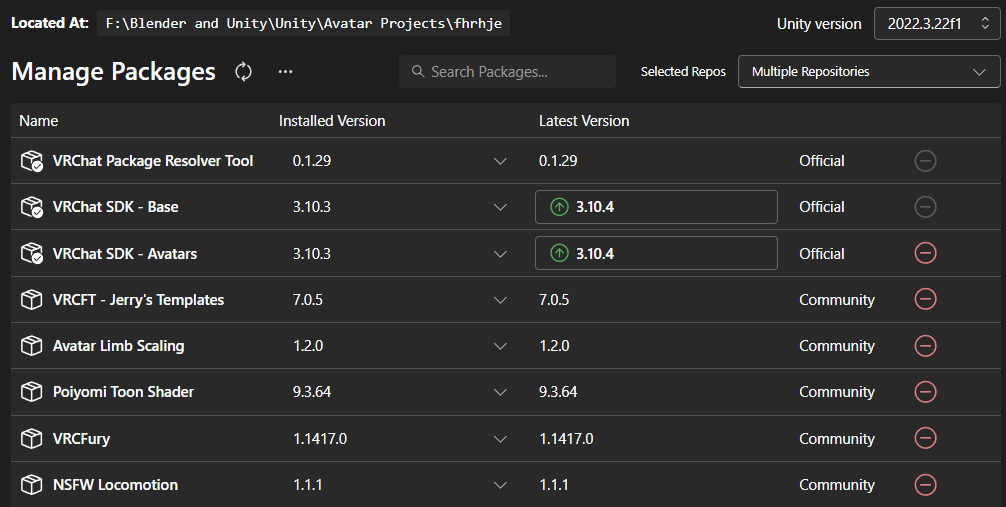Remove Avatar Limb Scaling package
Image resolution: width=1006 pixels, height=507 pixels.
pyautogui.click(x=925, y=346)
